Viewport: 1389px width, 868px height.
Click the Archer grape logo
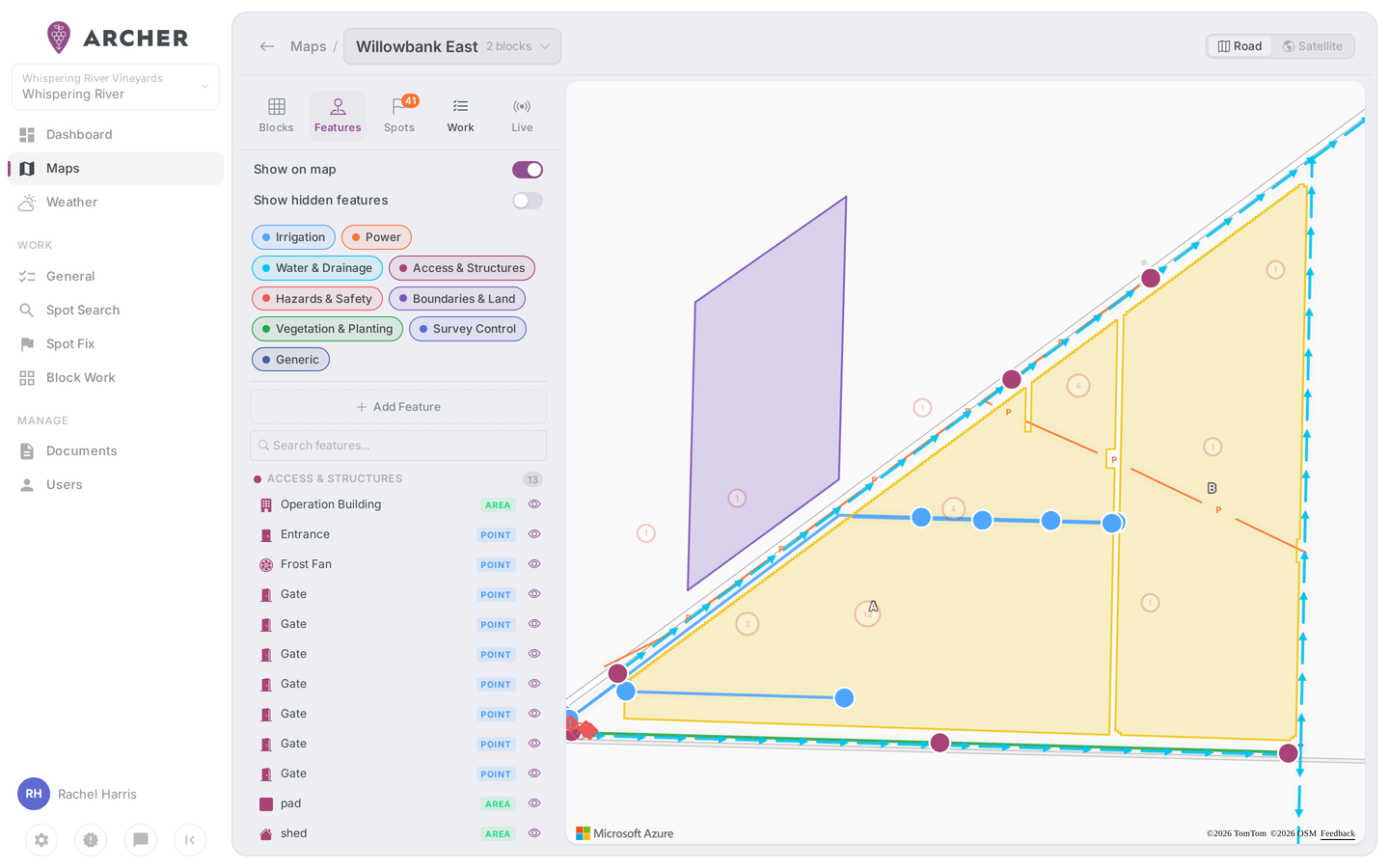(59, 38)
